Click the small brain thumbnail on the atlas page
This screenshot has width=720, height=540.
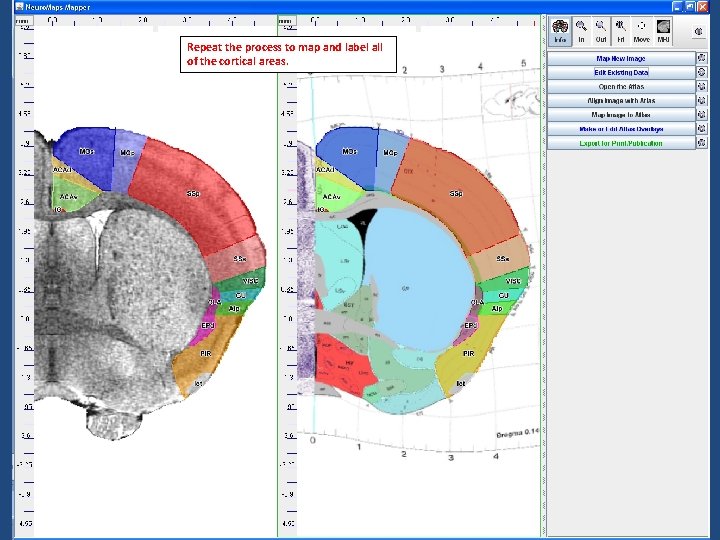coord(511,101)
